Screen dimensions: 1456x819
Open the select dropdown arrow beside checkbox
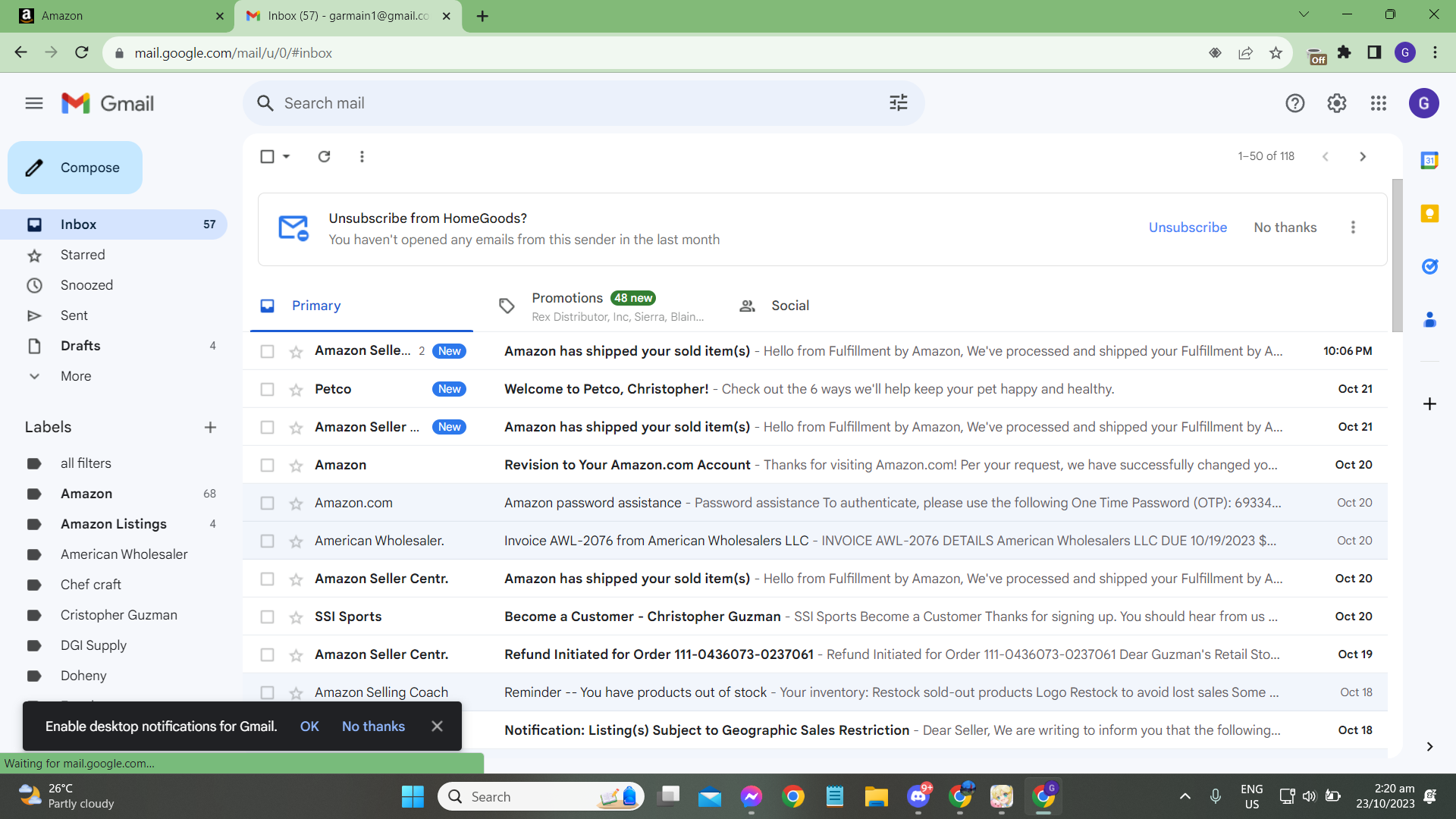pyautogui.click(x=286, y=156)
